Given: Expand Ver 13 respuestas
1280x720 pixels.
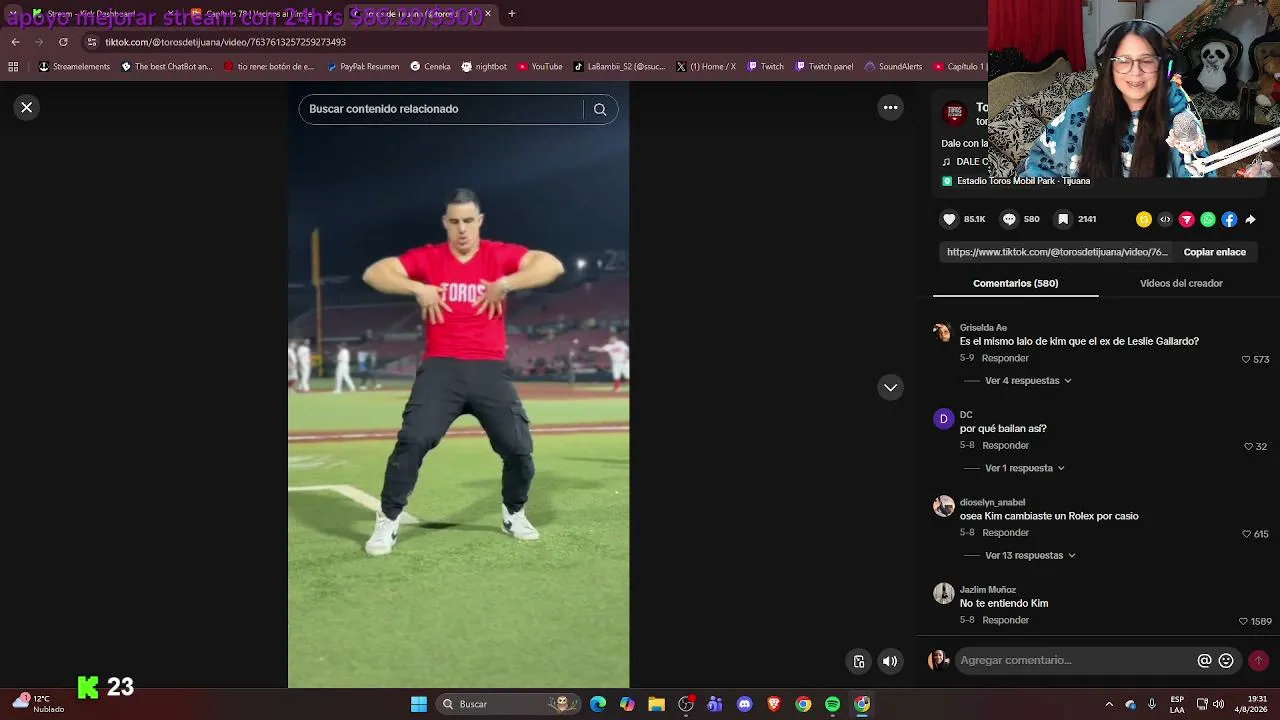Looking at the screenshot, I should (1030, 555).
